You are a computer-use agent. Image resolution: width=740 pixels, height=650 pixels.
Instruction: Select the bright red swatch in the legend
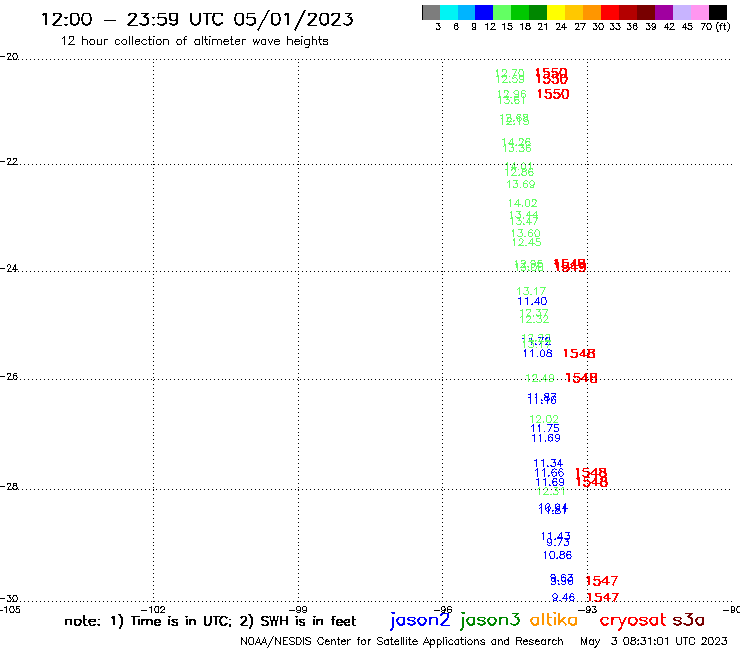[x=610, y=12]
